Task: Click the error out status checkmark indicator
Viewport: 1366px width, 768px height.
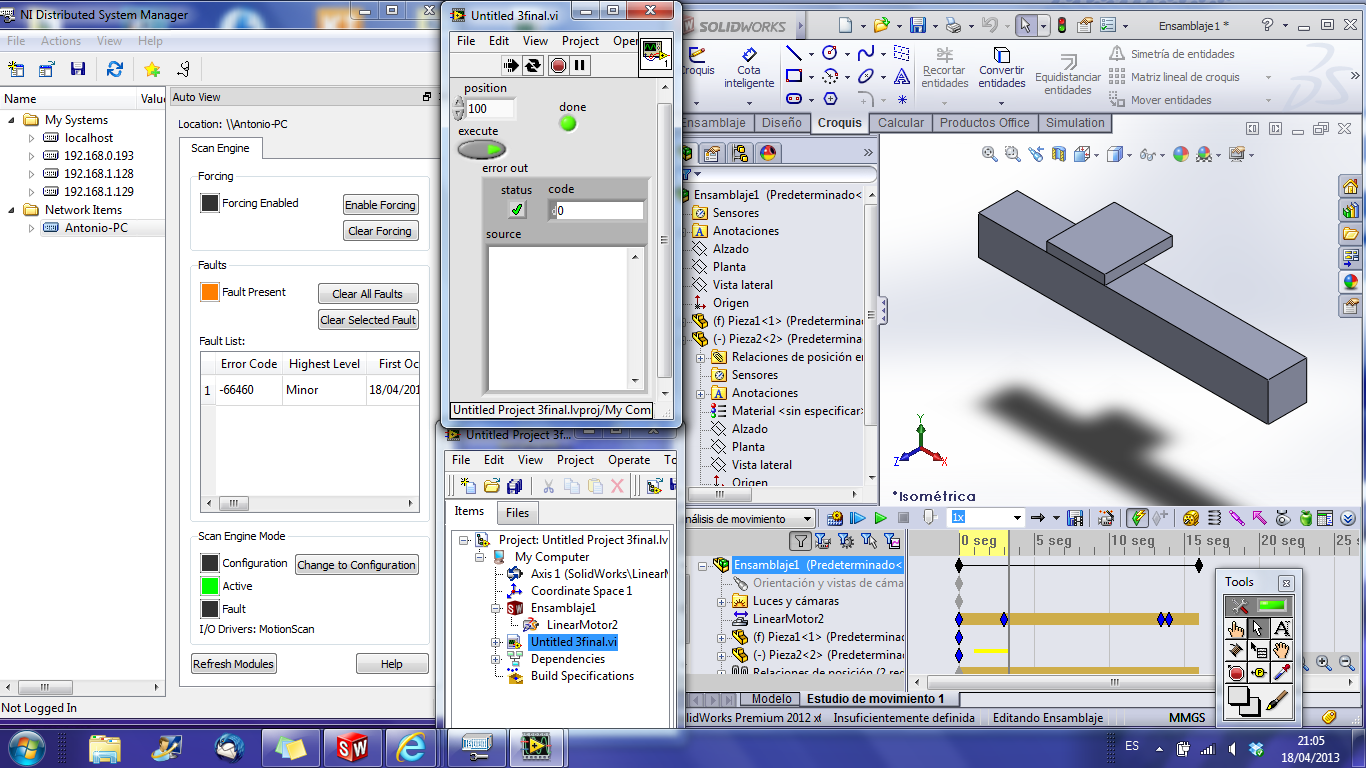Action: tap(517, 210)
